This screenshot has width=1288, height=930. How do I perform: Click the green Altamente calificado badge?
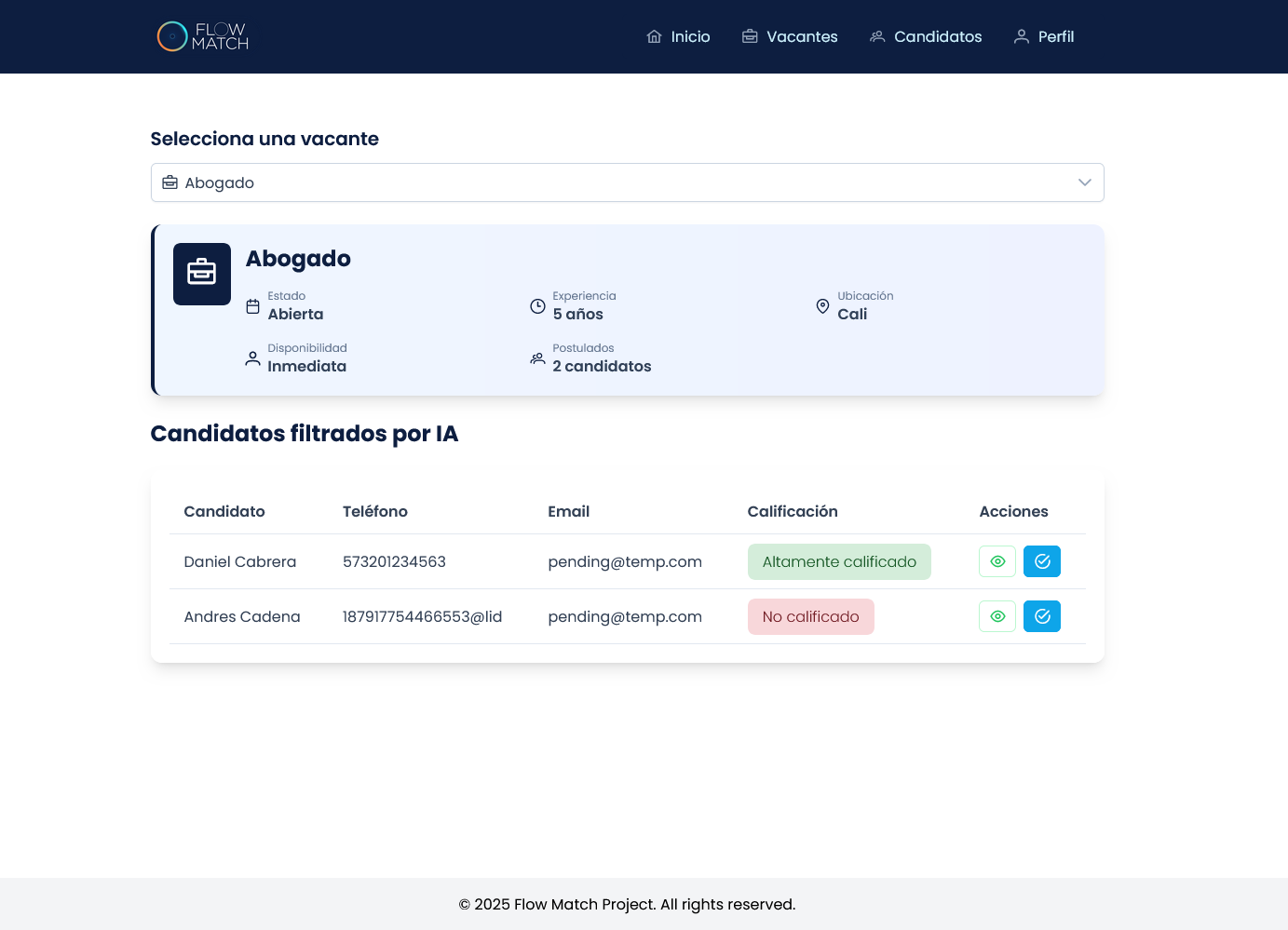[839, 561]
